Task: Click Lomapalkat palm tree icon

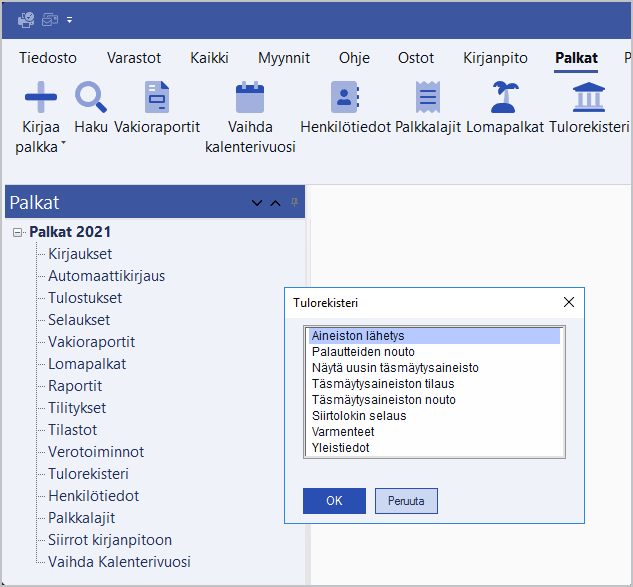Action: [504, 97]
